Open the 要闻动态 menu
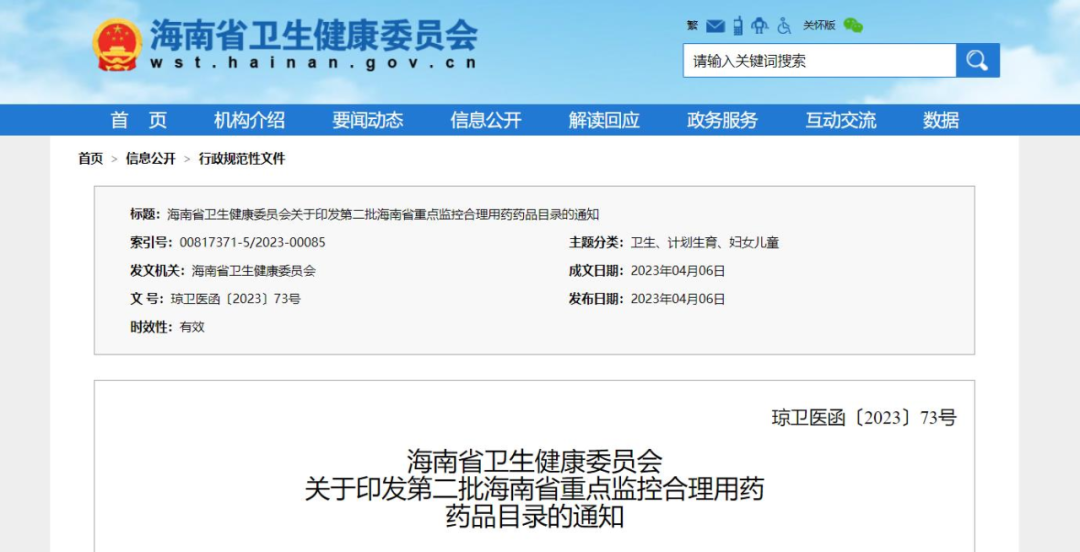Image resolution: width=1080 pixels, height=552 pixels. pos(368,121)
